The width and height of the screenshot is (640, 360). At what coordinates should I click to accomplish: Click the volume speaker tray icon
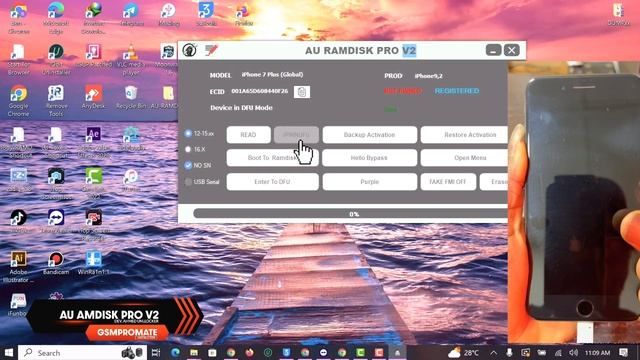pyautogui.click(x=573, y=353)
